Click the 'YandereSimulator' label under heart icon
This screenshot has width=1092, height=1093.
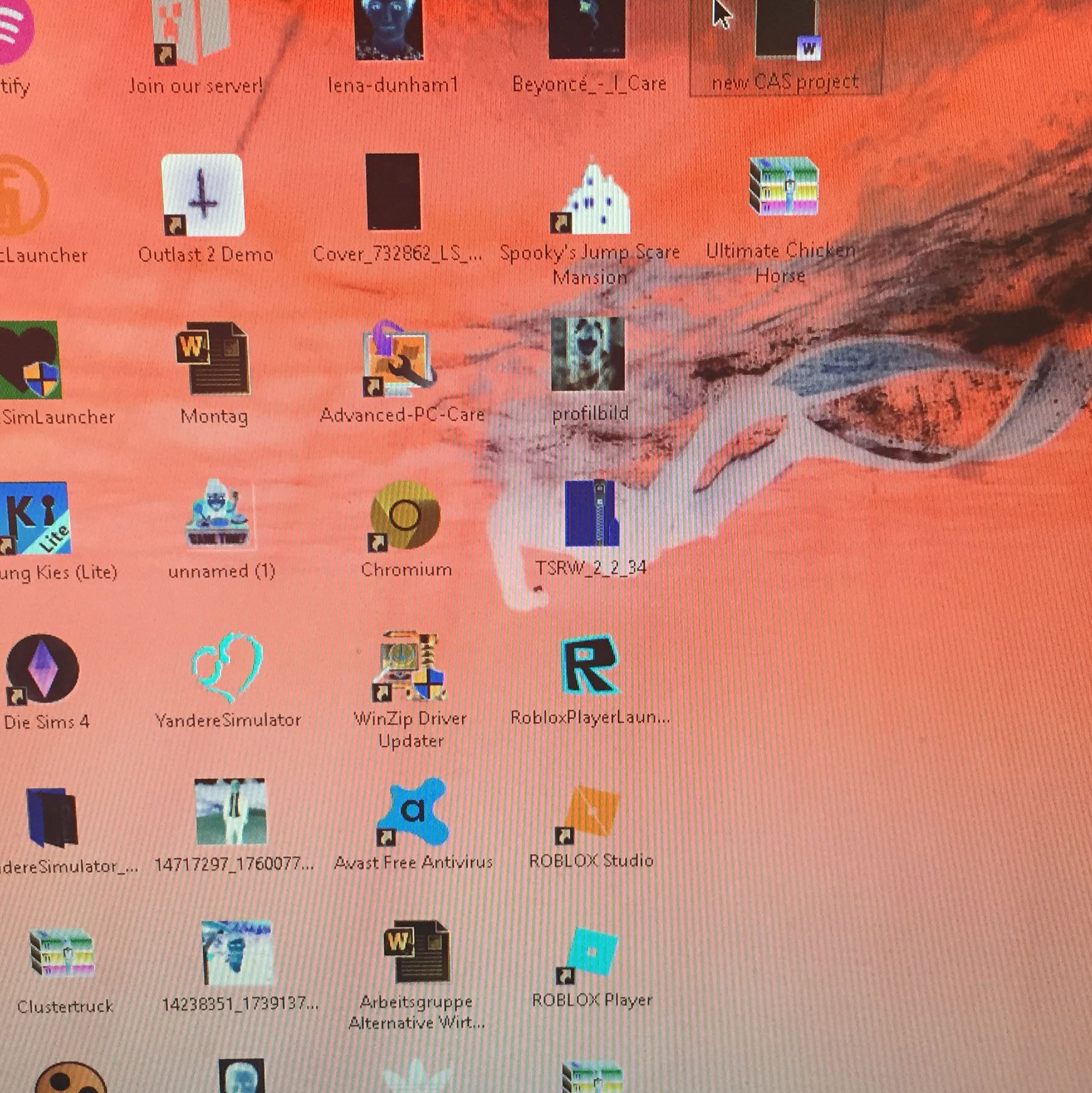(228, 720)
